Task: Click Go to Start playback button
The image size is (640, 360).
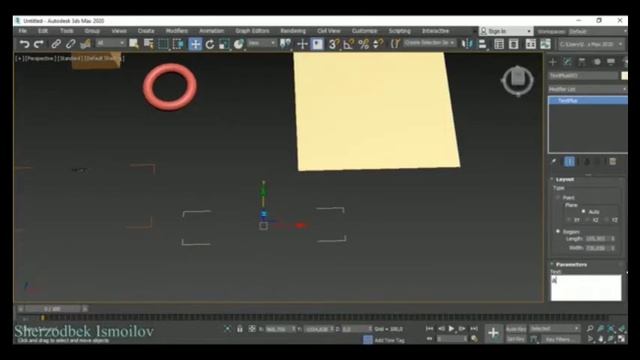Action: click(429, 329)
